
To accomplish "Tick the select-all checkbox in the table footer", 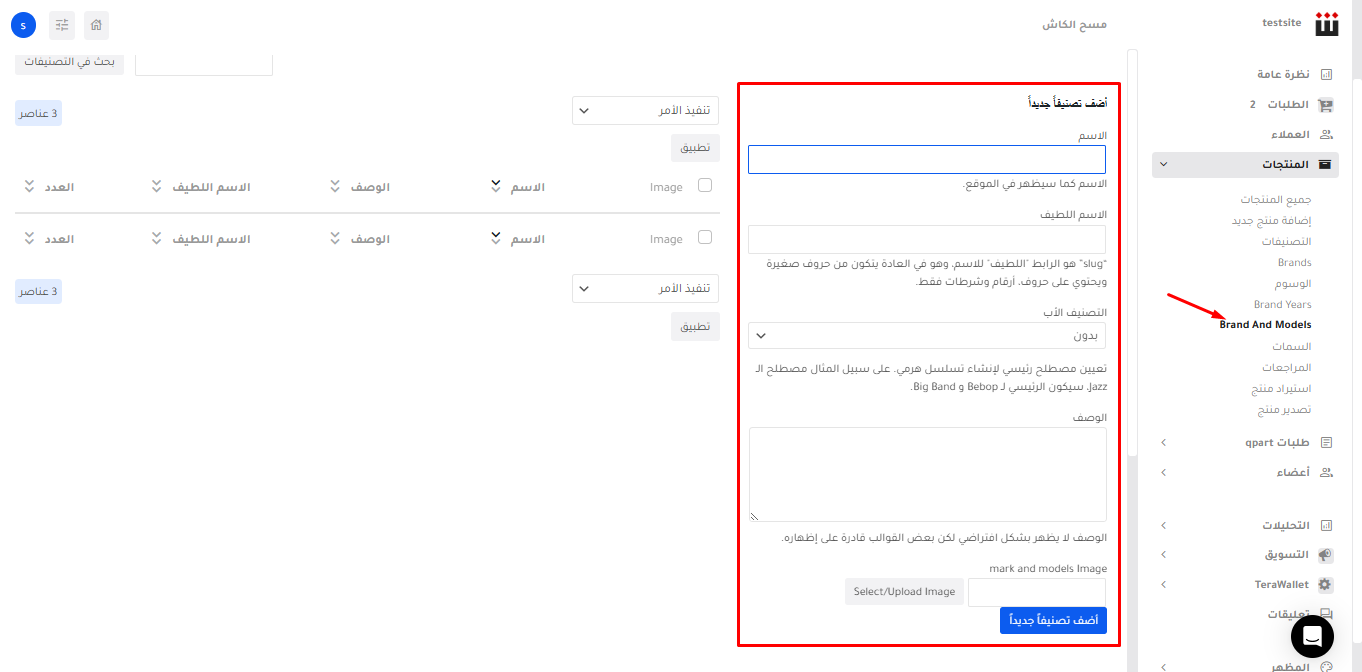I will coord(705,237).
